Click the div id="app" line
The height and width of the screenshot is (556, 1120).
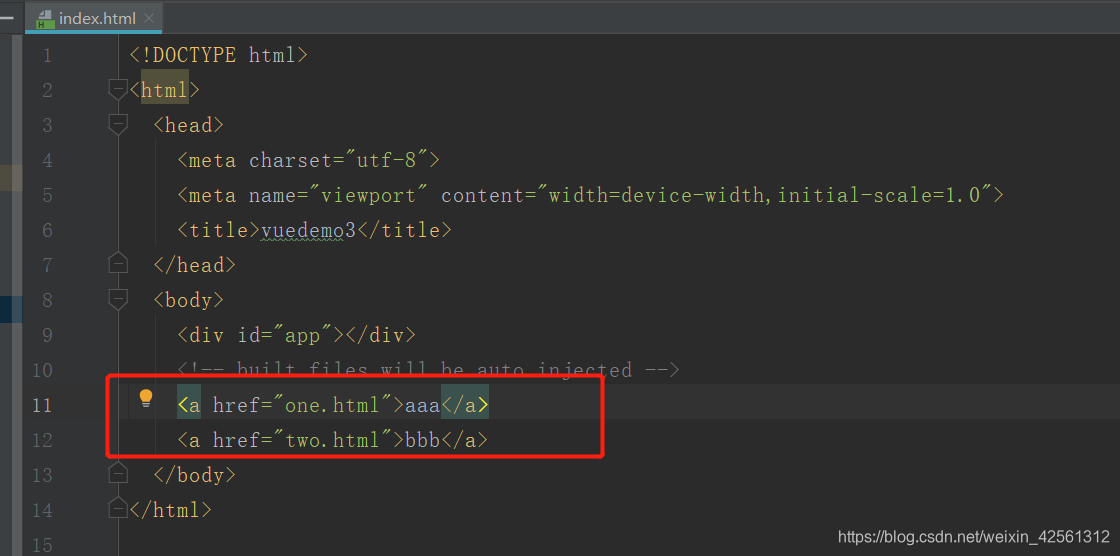[296, 334]
